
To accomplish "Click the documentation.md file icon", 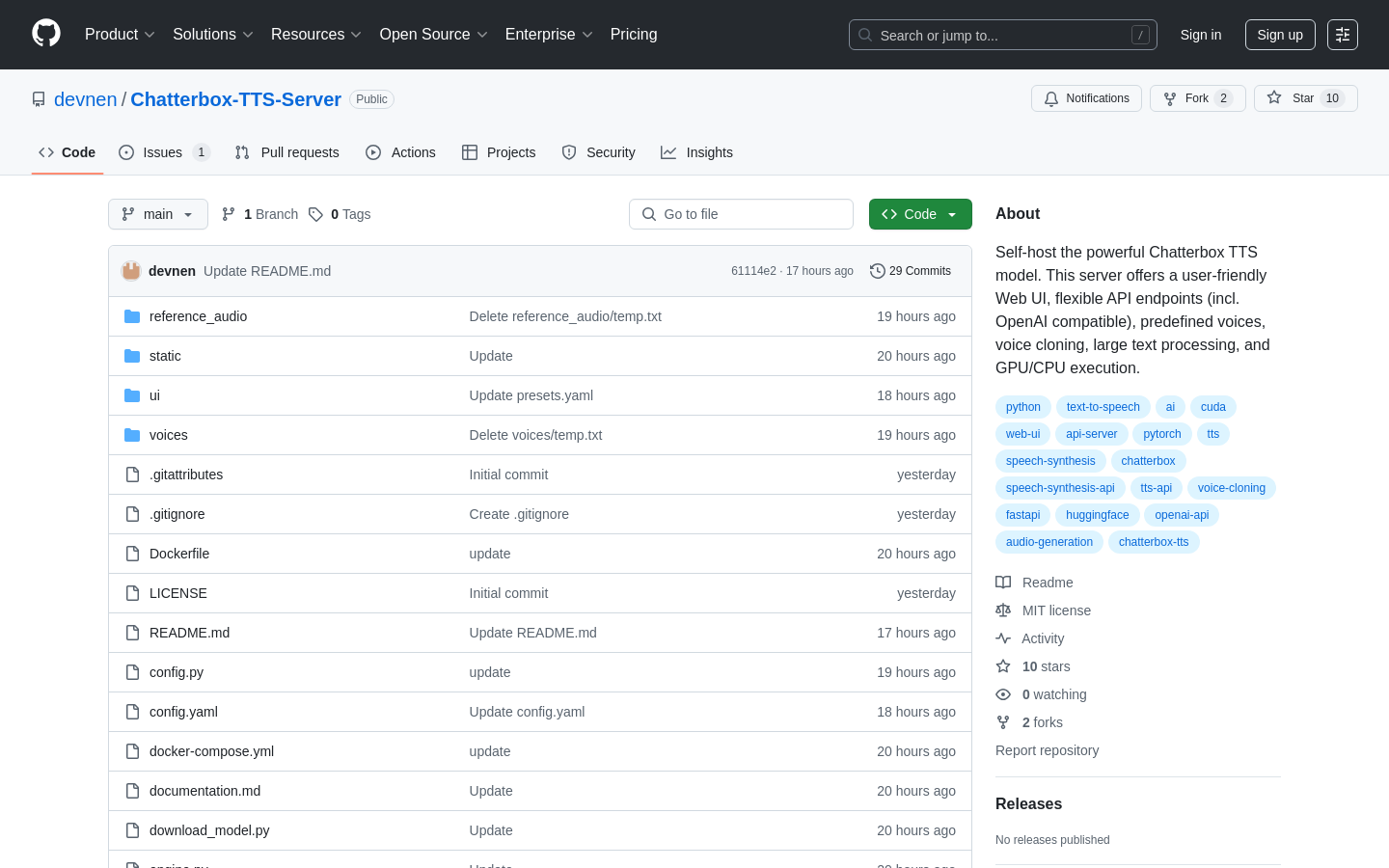I will (x=132, y=791).
